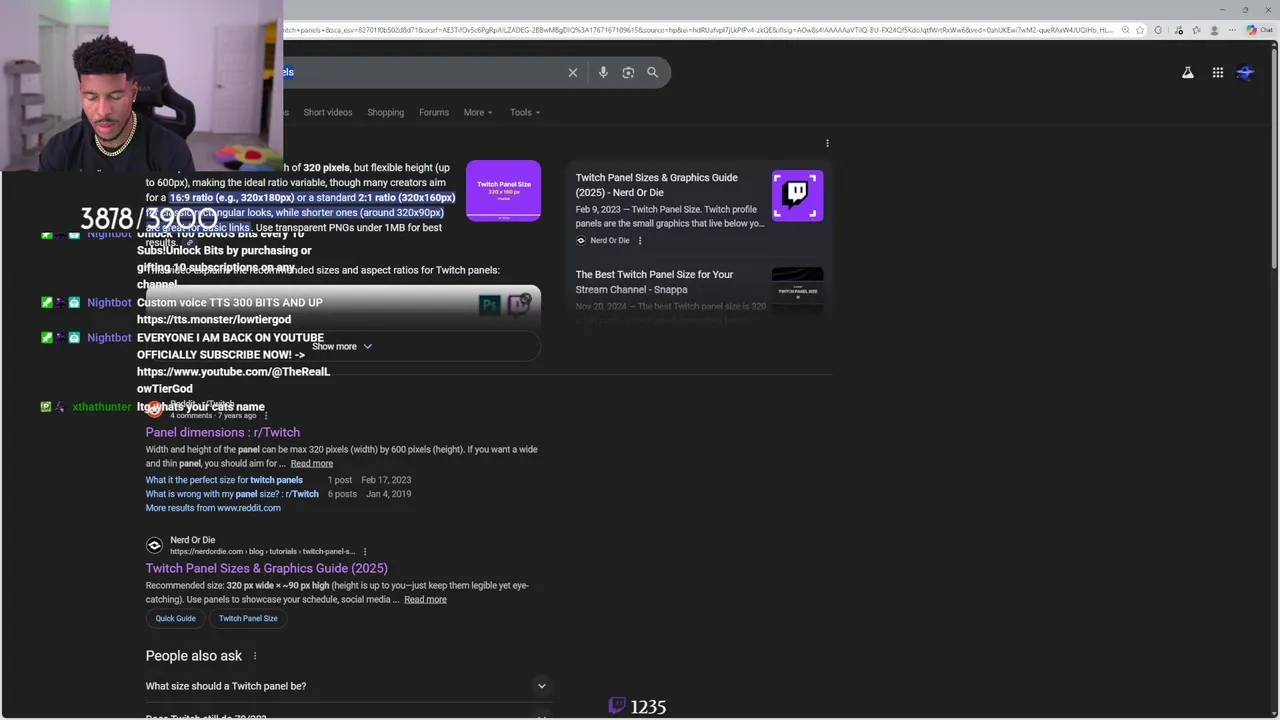The width and height of the screenshot is (1280, 720).
Task: Switch to the Short videos tab
Action: click(x=328, y=112)
